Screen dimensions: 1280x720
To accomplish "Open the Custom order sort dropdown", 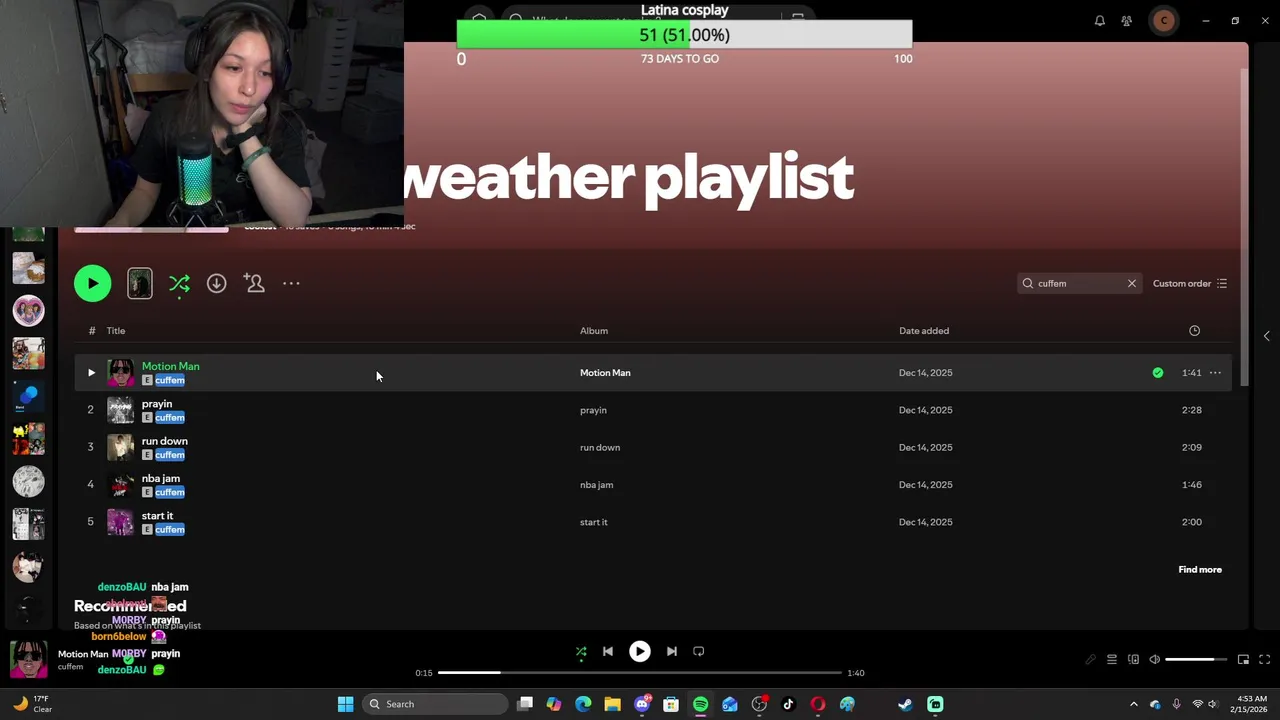I will [1190, 283].
